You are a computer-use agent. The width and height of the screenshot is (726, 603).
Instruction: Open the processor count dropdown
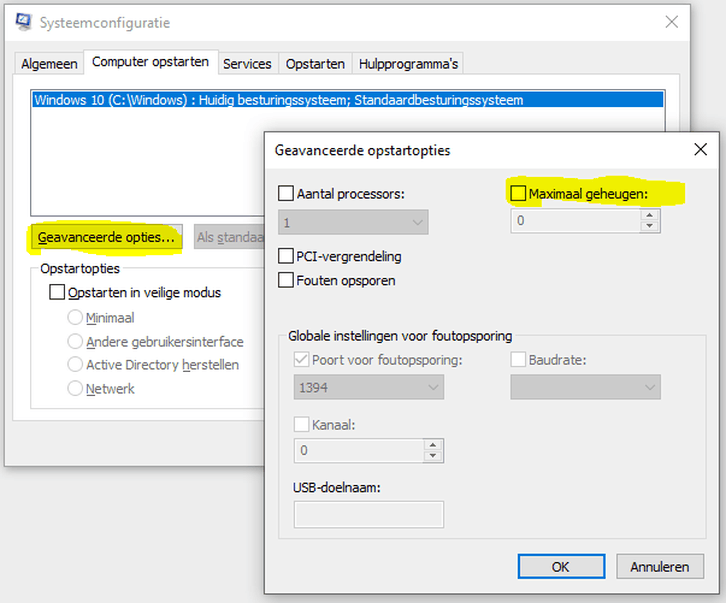353,222
